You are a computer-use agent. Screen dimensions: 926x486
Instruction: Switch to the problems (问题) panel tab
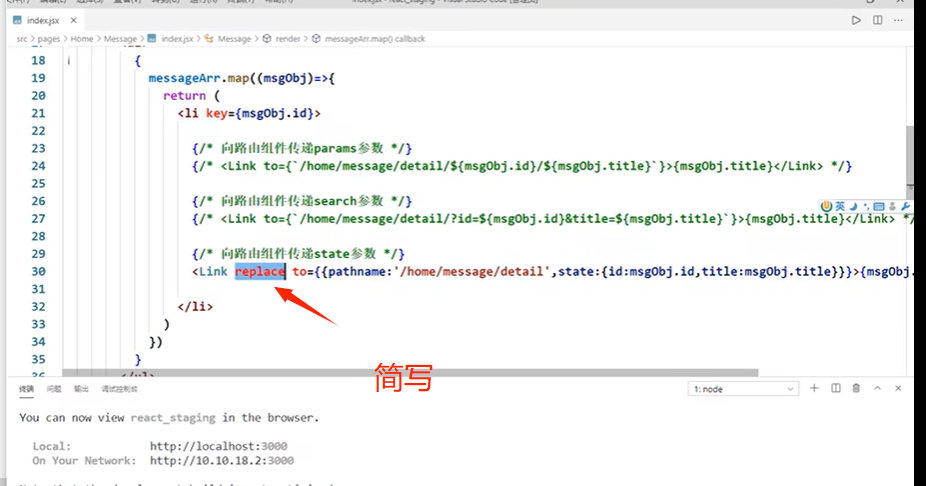(x=54, y=389)
